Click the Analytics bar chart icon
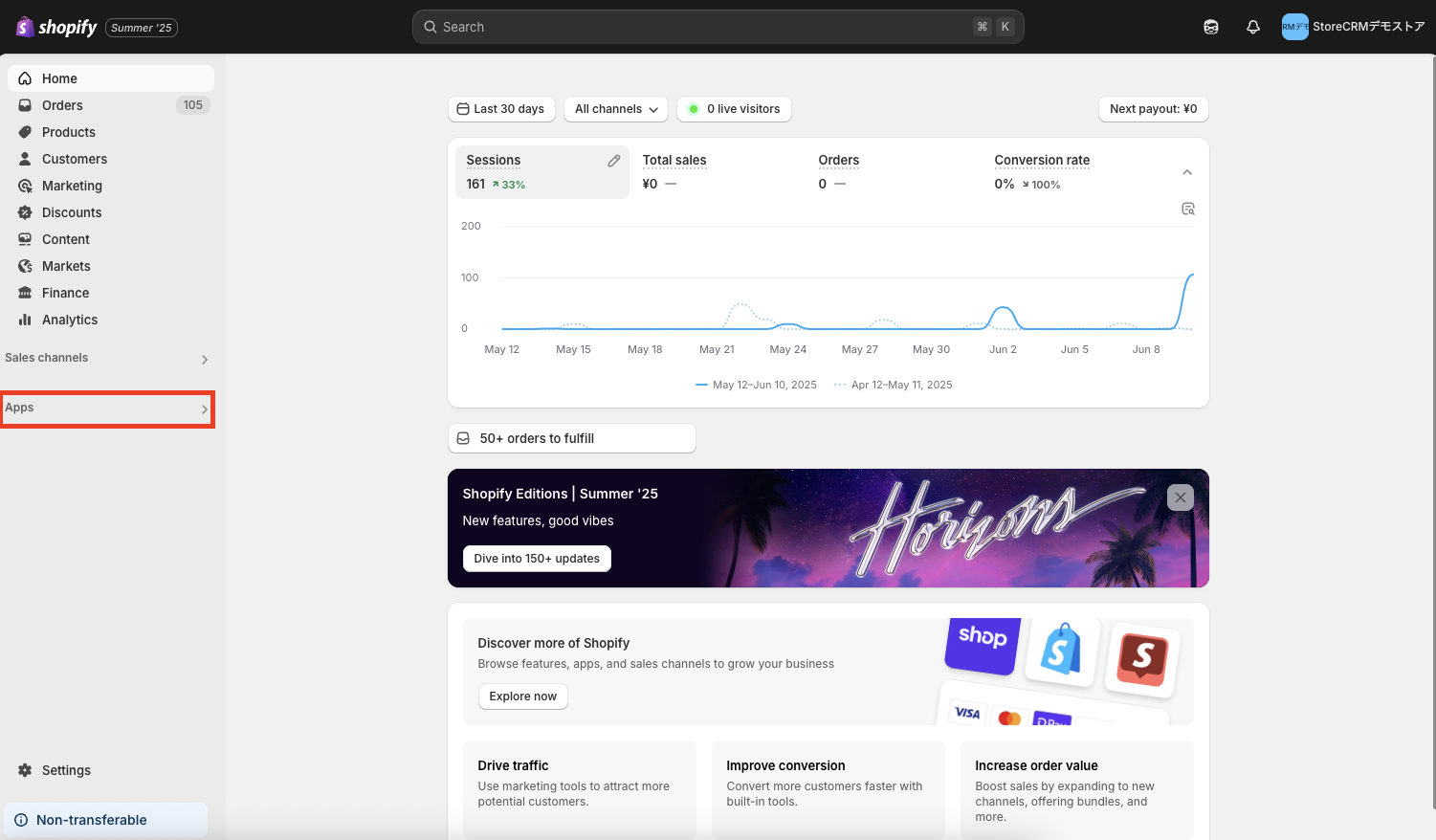The image size is (1436, 840). (x=25, y=320)
